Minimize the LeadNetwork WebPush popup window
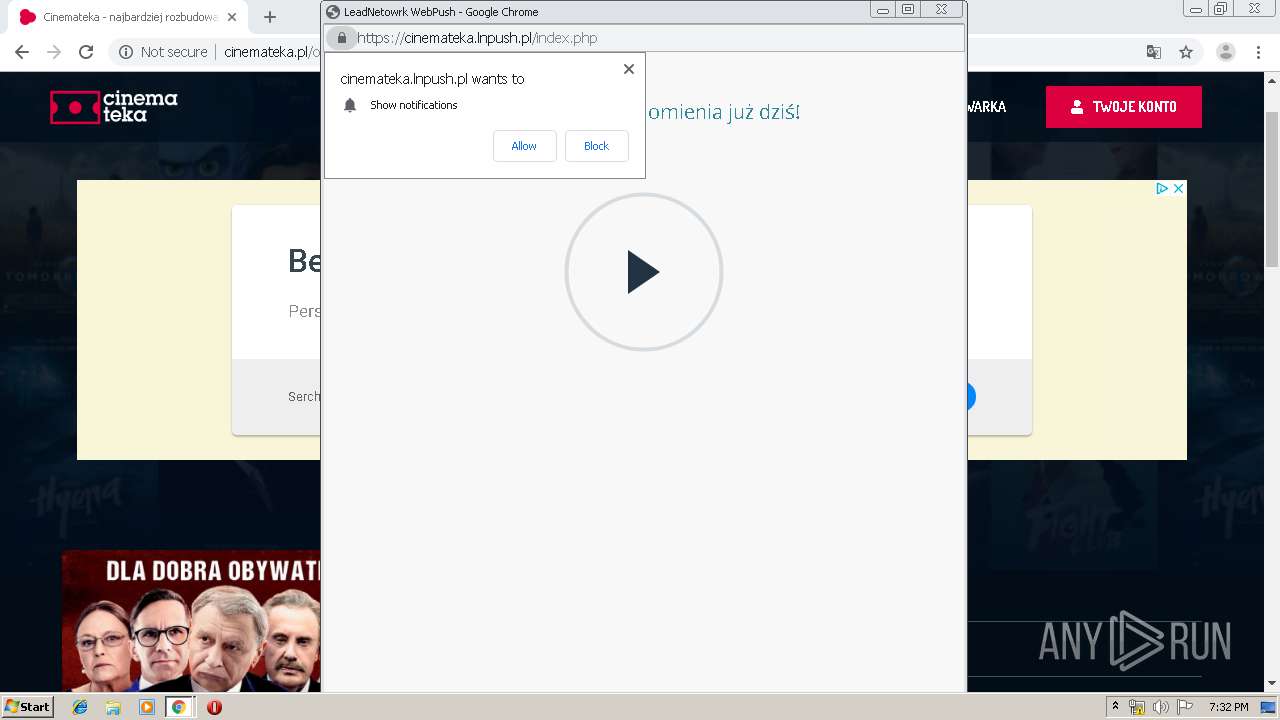The image size is (1280, 720). (883, 10)
